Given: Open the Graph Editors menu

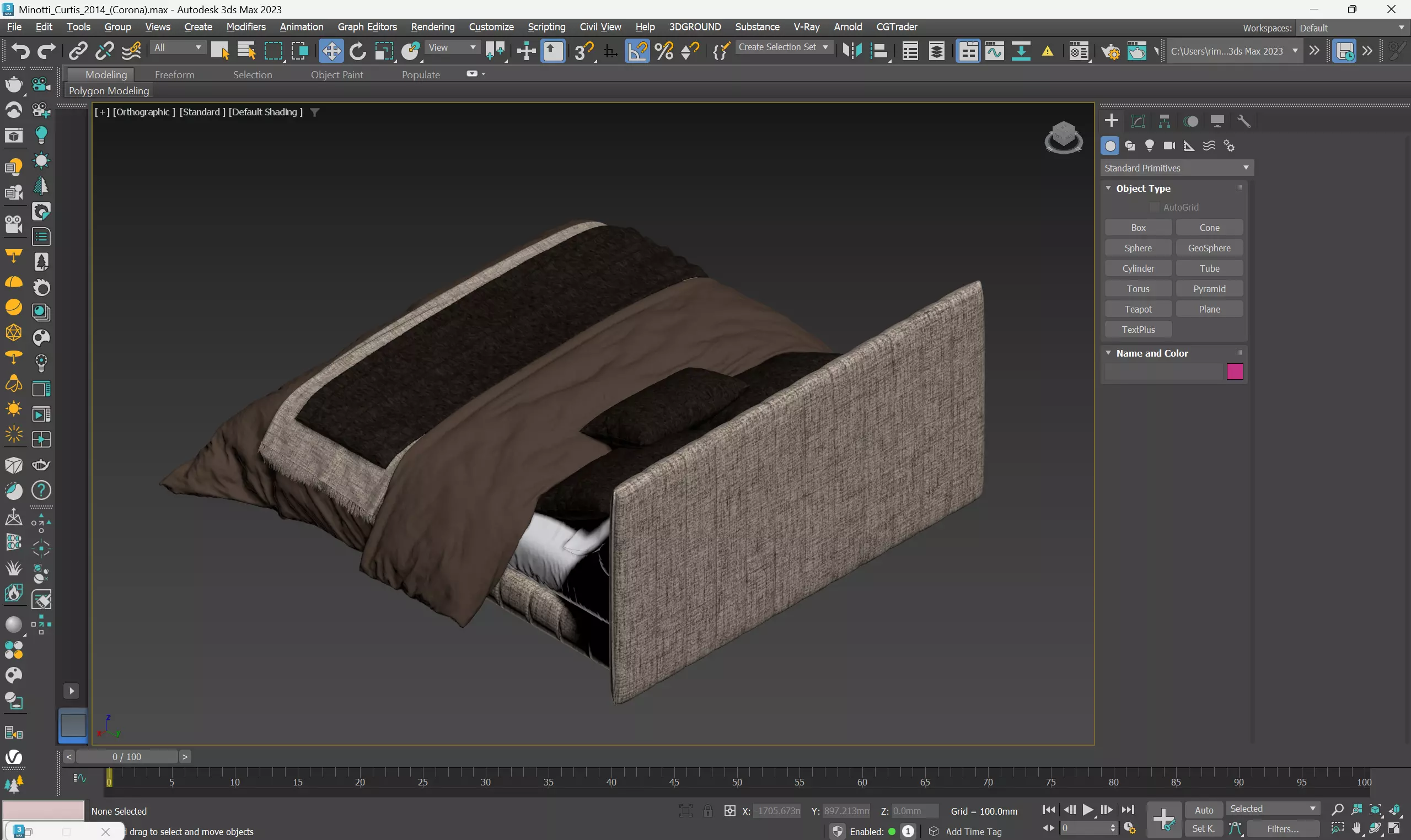Looking at the screenshot, I should pyautogui.click(x=367, y=26).
